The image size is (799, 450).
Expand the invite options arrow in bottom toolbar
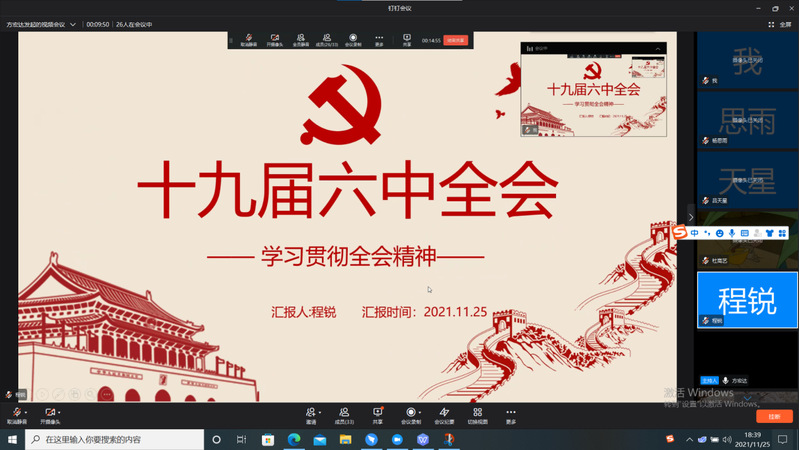tap(319, 412)
